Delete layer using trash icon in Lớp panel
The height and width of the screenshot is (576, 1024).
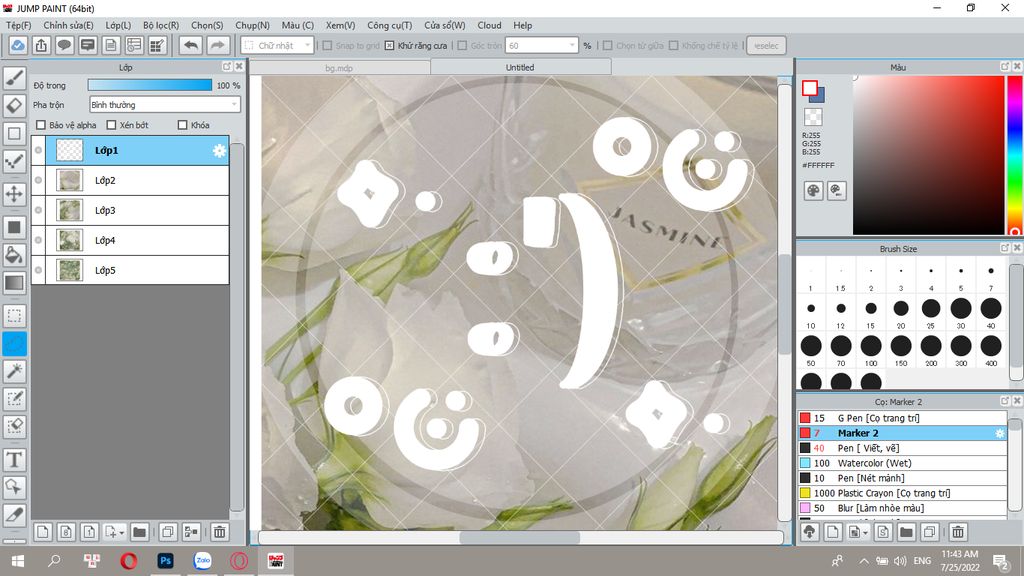click(x=219, y=532)
